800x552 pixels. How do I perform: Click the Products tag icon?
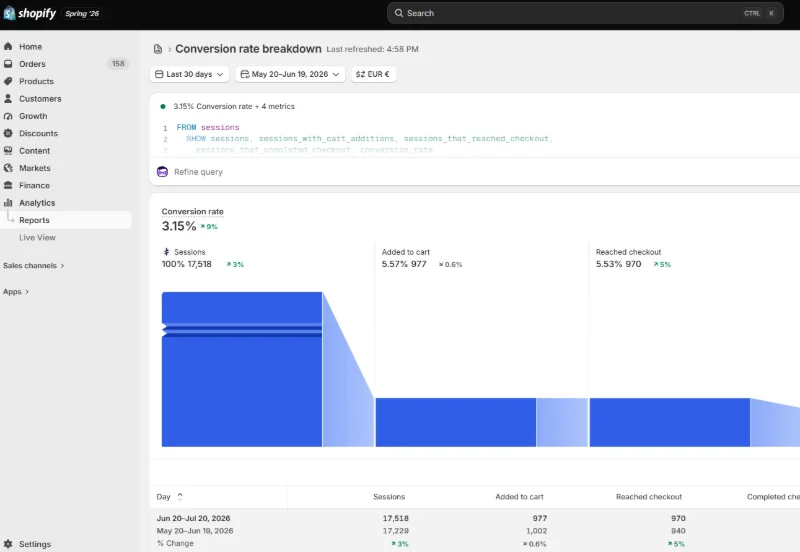[8, 81]
